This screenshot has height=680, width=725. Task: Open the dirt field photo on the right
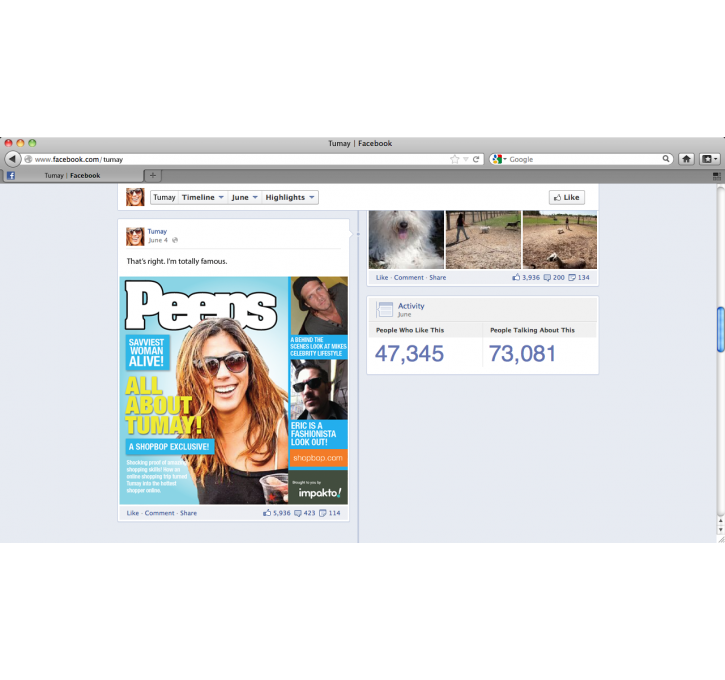[x=560, y=239]
